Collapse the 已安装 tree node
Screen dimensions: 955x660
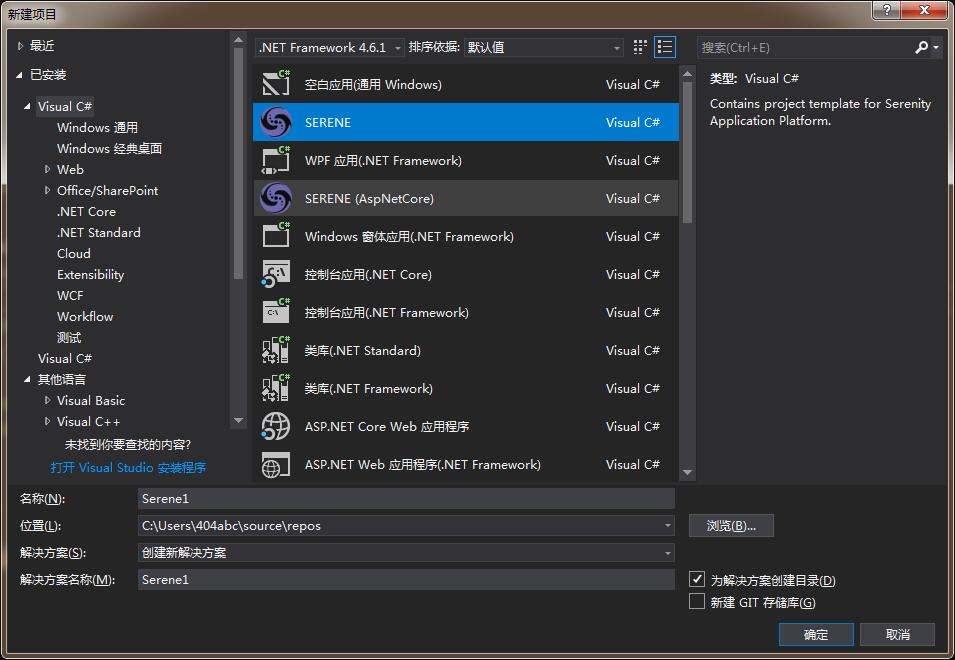[19, 75]
